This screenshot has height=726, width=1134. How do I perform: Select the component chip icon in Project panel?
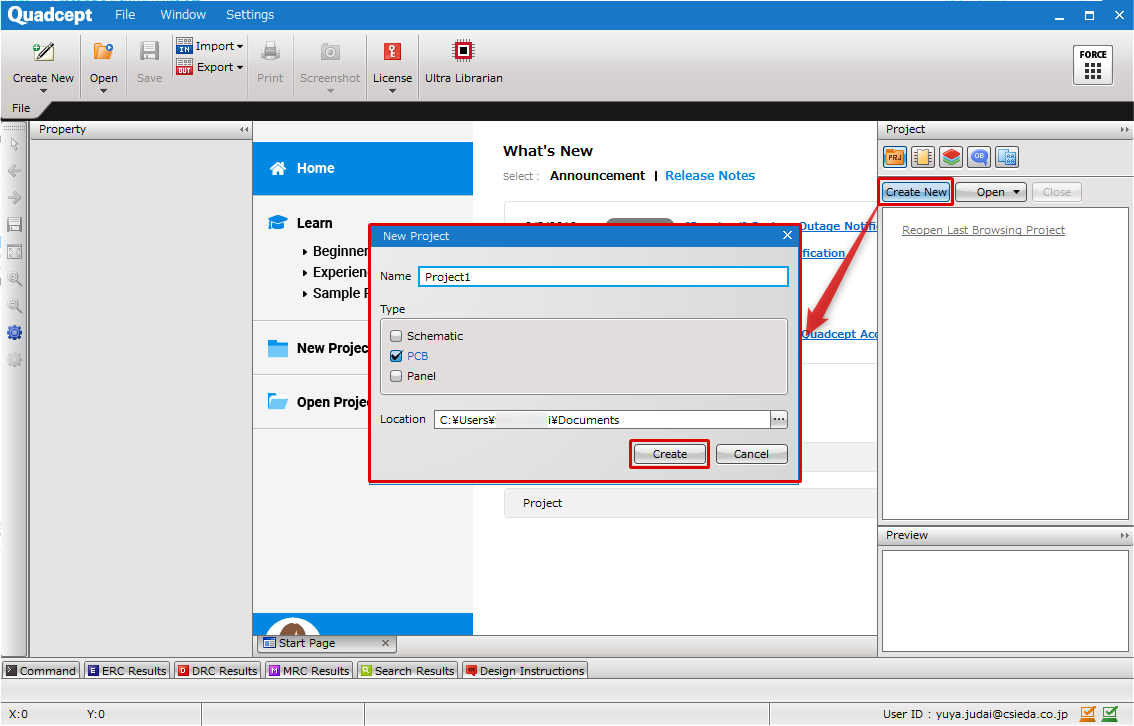pyautogui.click(x=923, y=157)
